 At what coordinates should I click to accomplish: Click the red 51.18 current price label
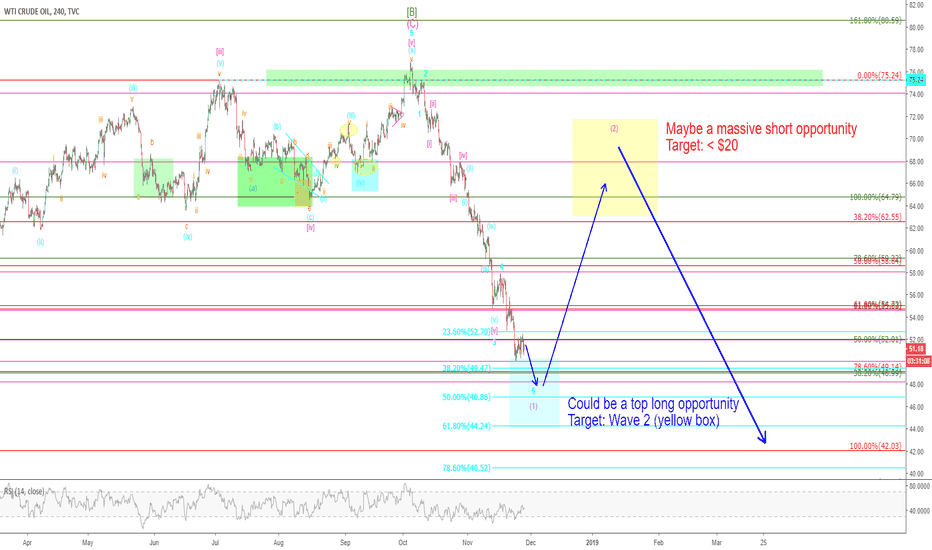click(916, 349)
